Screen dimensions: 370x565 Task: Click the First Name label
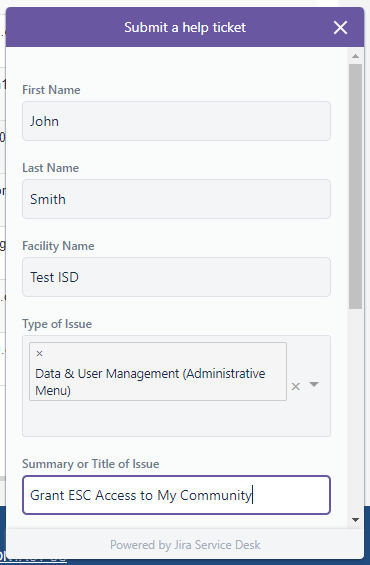[x=51, y=90]
